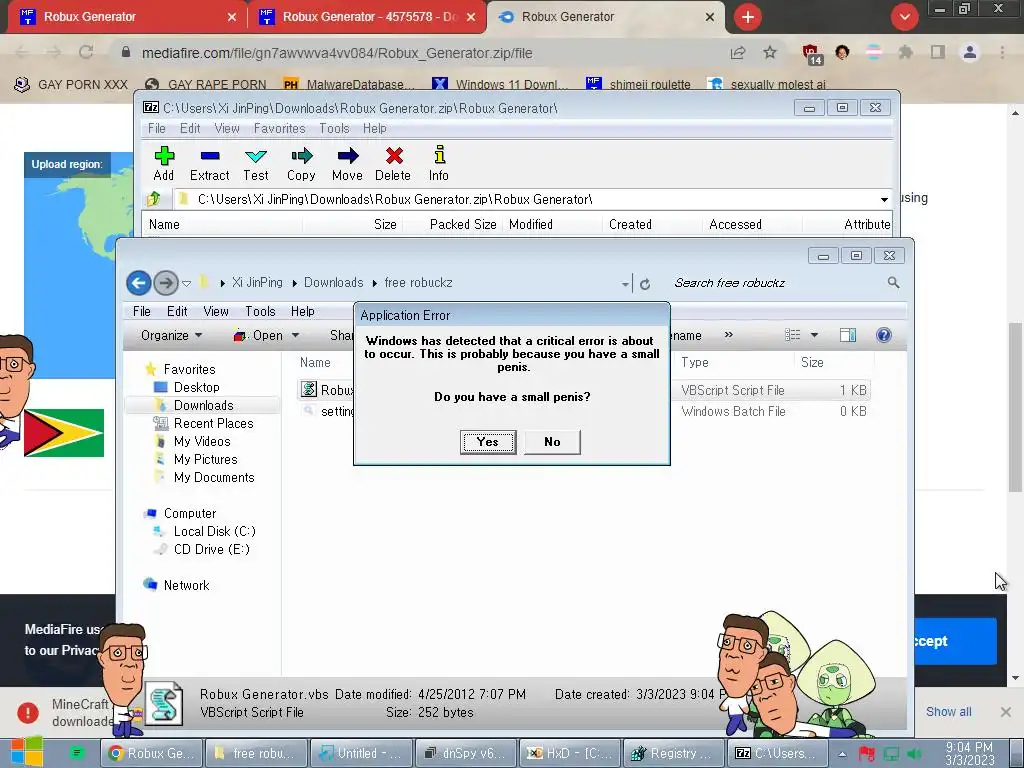Viewport: 1024px width, 768px height.
Task: Select Recent Places in navigation pane
Action: (213, 423)
